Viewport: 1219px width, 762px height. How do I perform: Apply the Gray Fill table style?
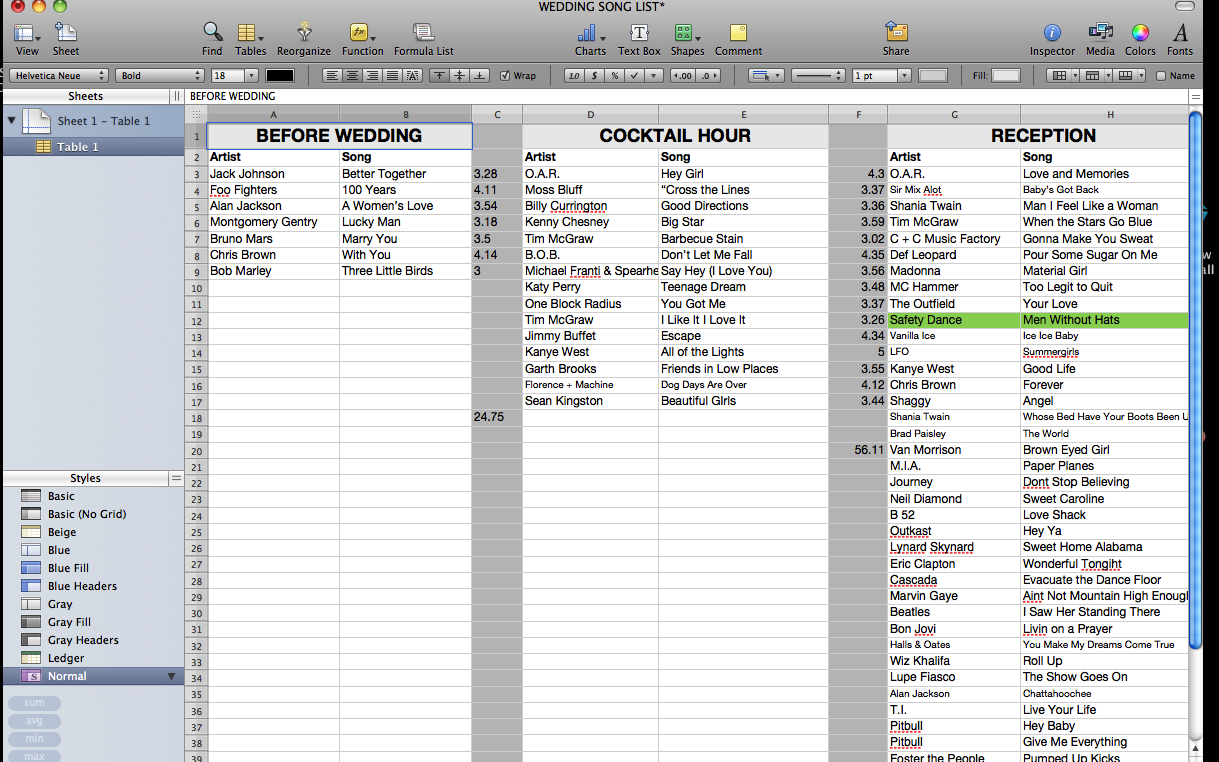point(92,622)
